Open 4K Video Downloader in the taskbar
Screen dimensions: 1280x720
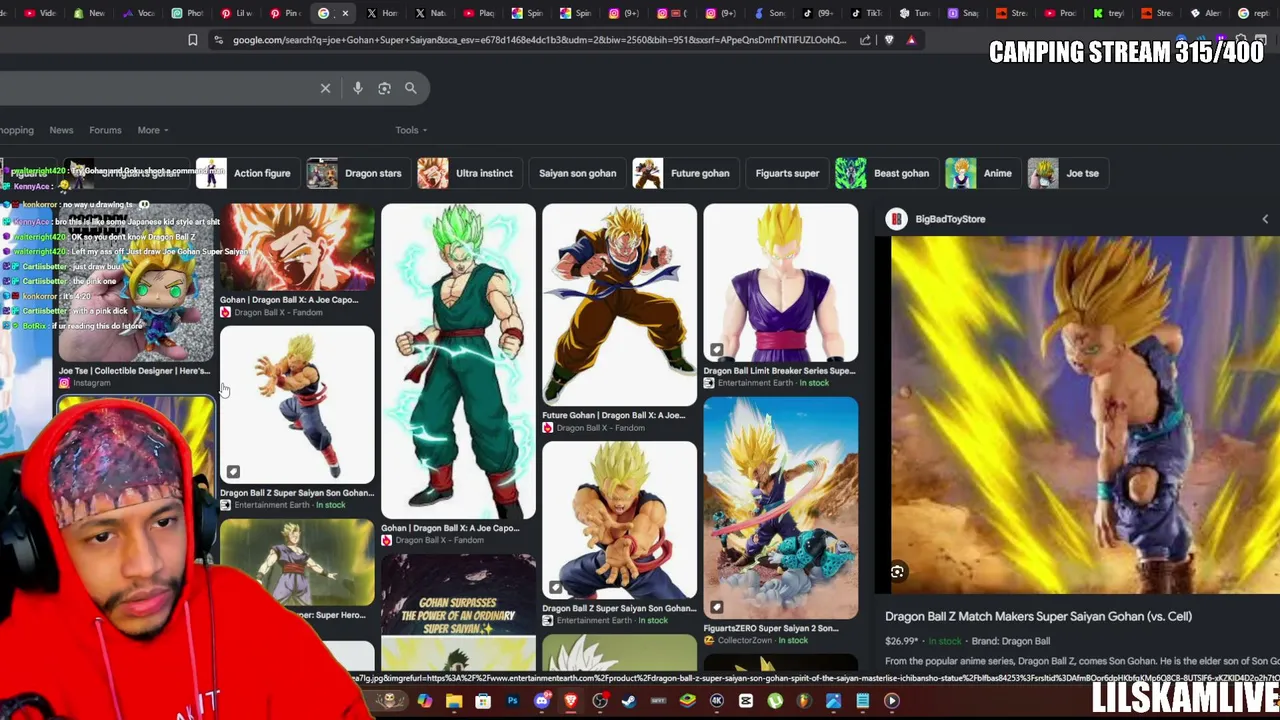point(717,701)
